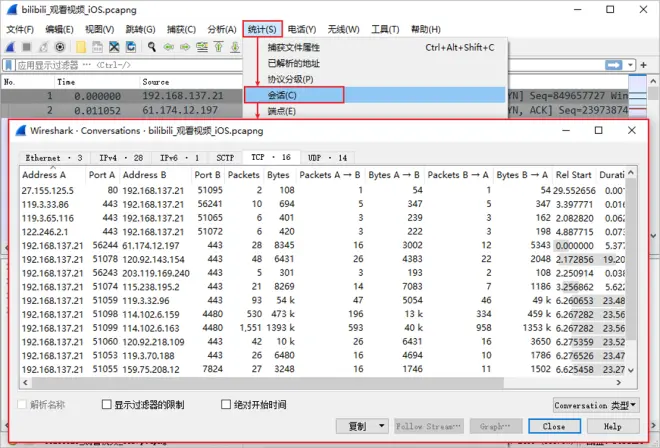Add a filter button with plus icon
The width and height of the screenshot is (660, 448).
point(644,65)
